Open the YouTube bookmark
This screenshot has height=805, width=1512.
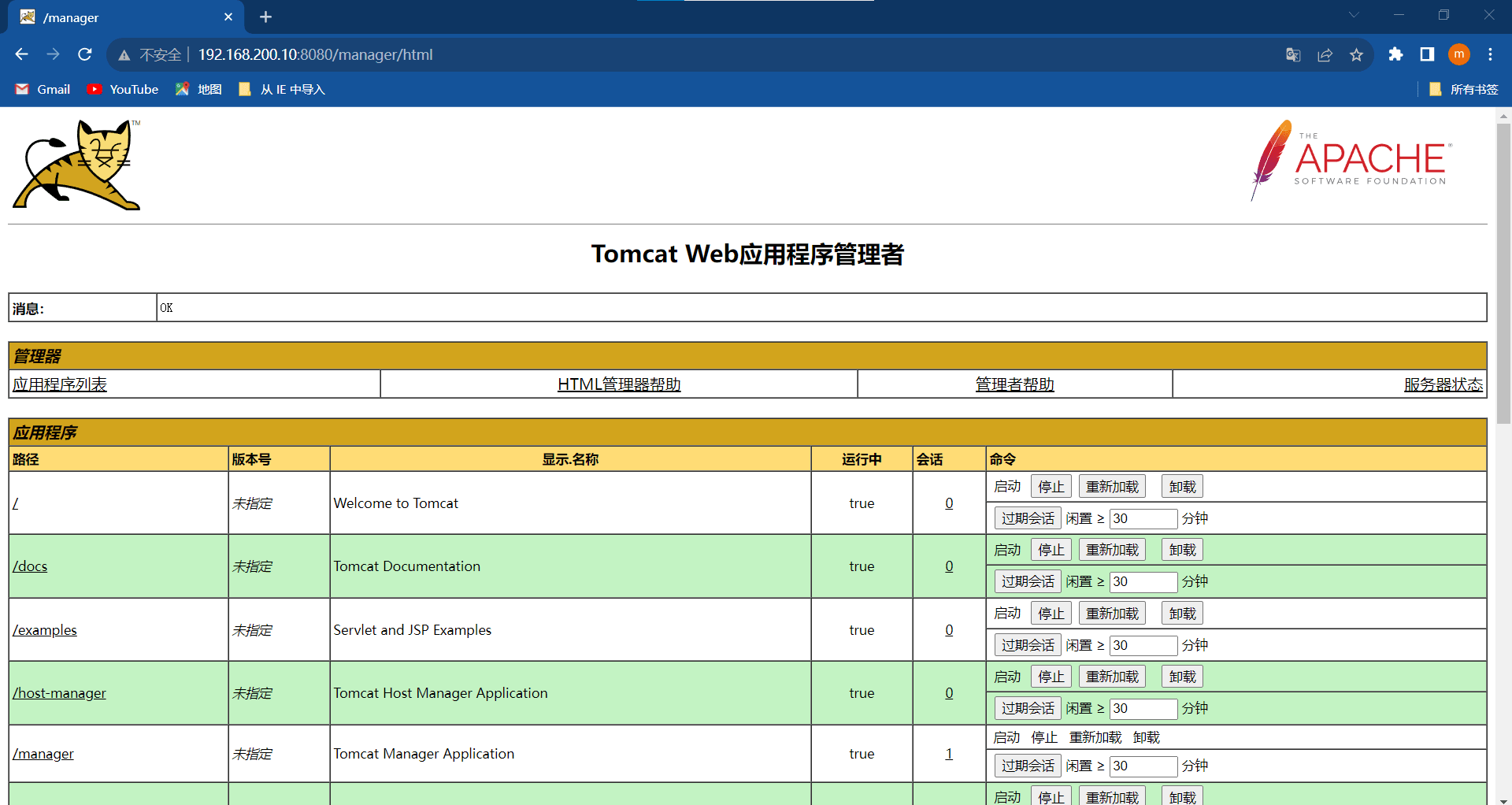pos(123,89)
